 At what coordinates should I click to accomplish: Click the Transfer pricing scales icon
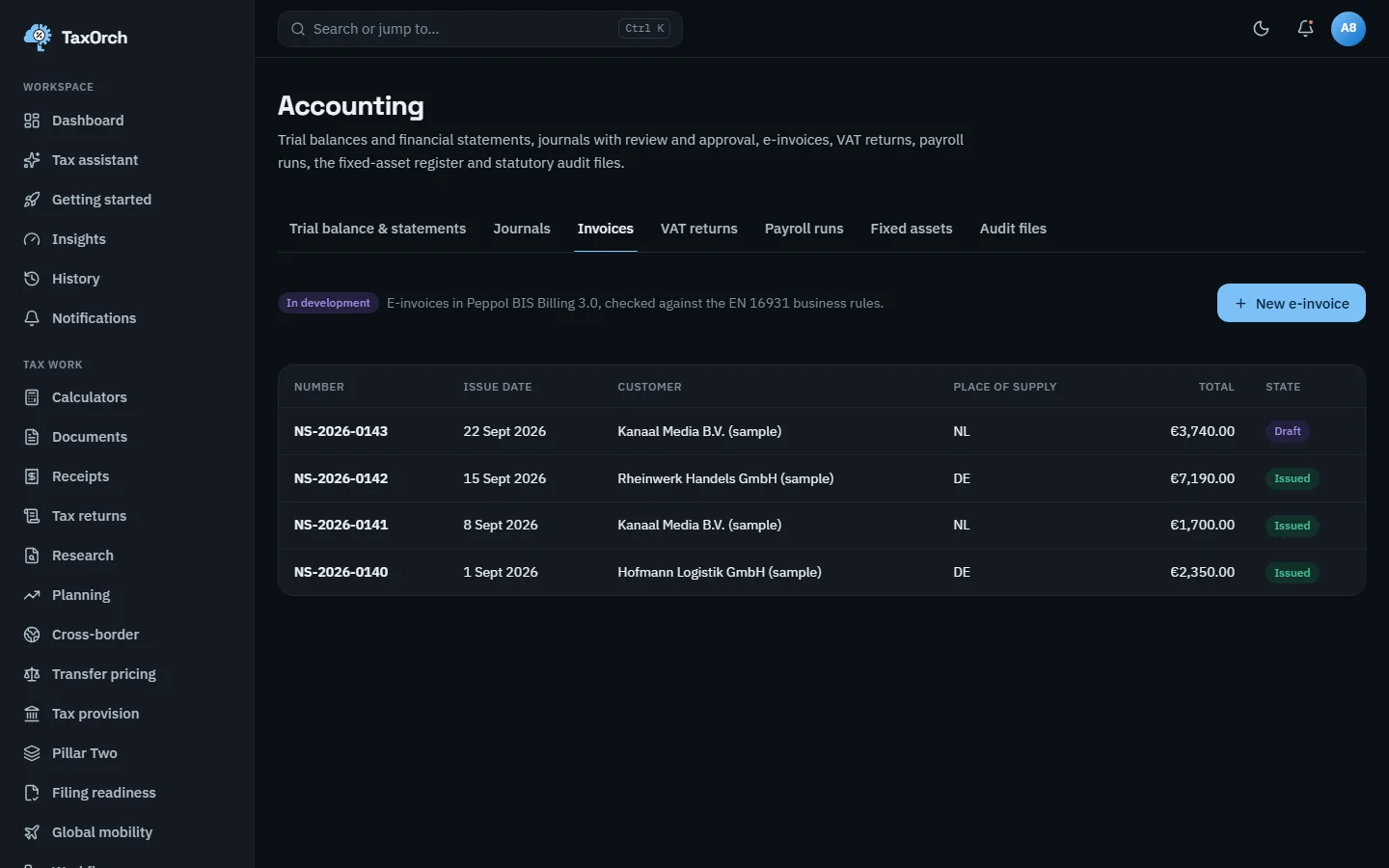32,674
